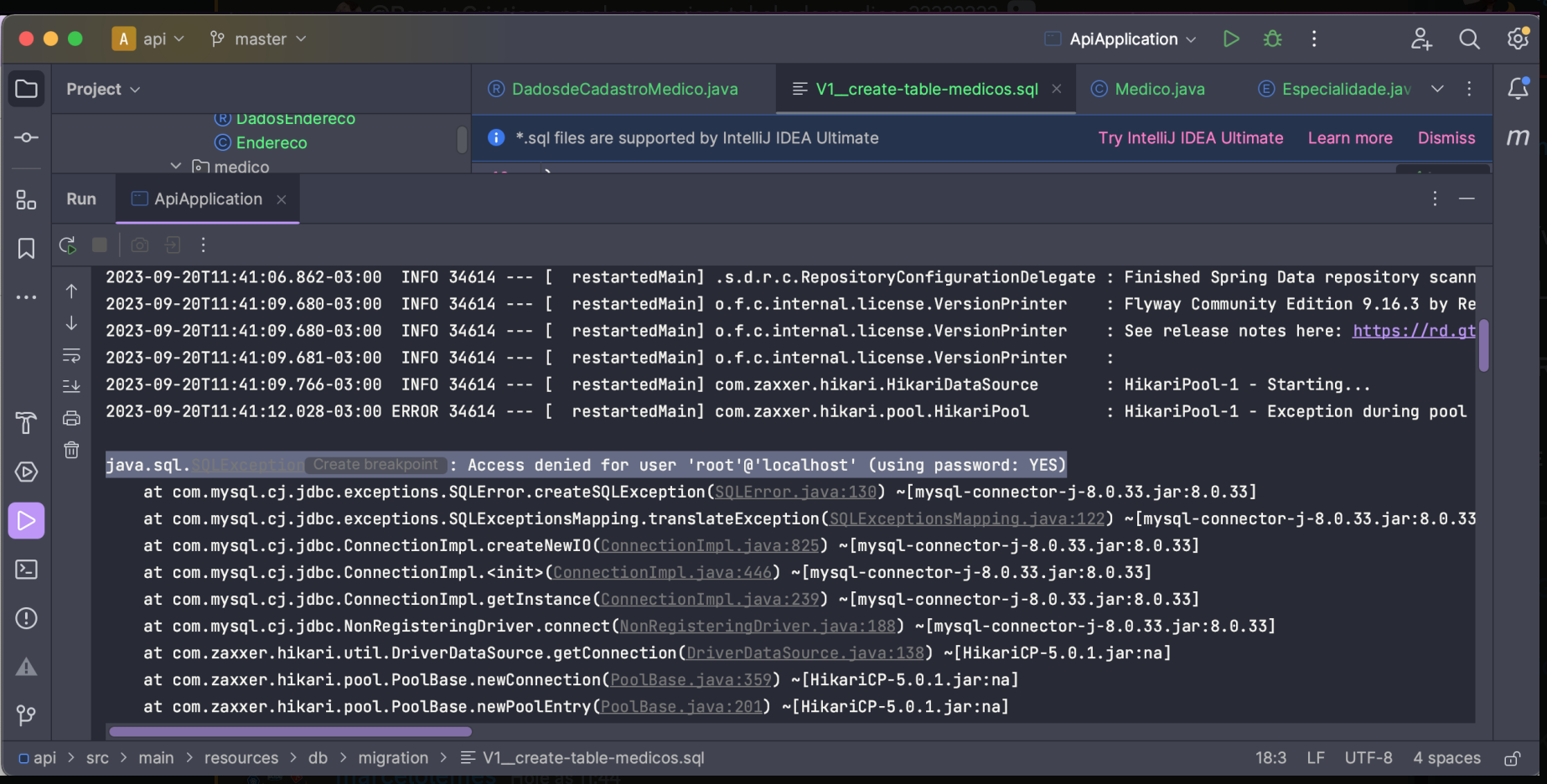The height and width of the screenshot is (784, 1547).
Task: Close the V1__create-table-medicos.sql tab
Action: click(1057, 89)
